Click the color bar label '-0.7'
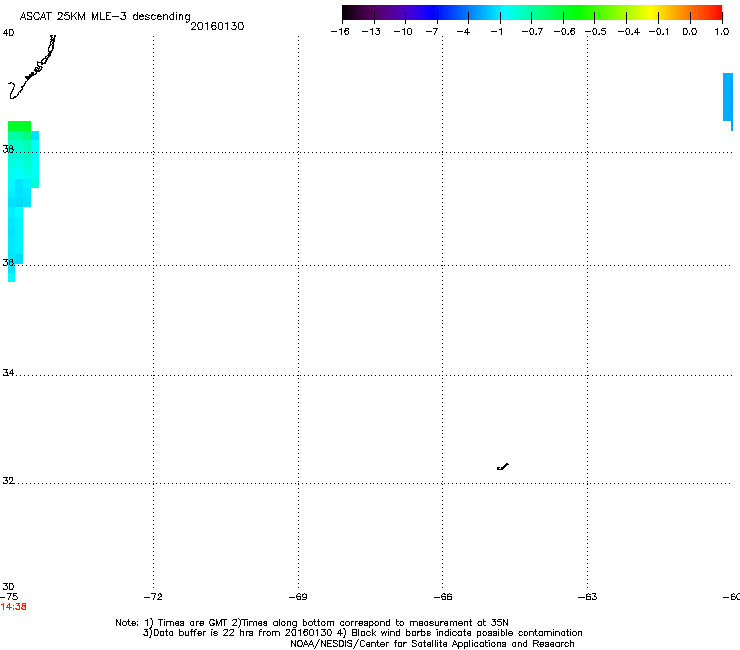The height and width of the screenshot is (650, 740). pyautogui.click(x=532, y=32)
